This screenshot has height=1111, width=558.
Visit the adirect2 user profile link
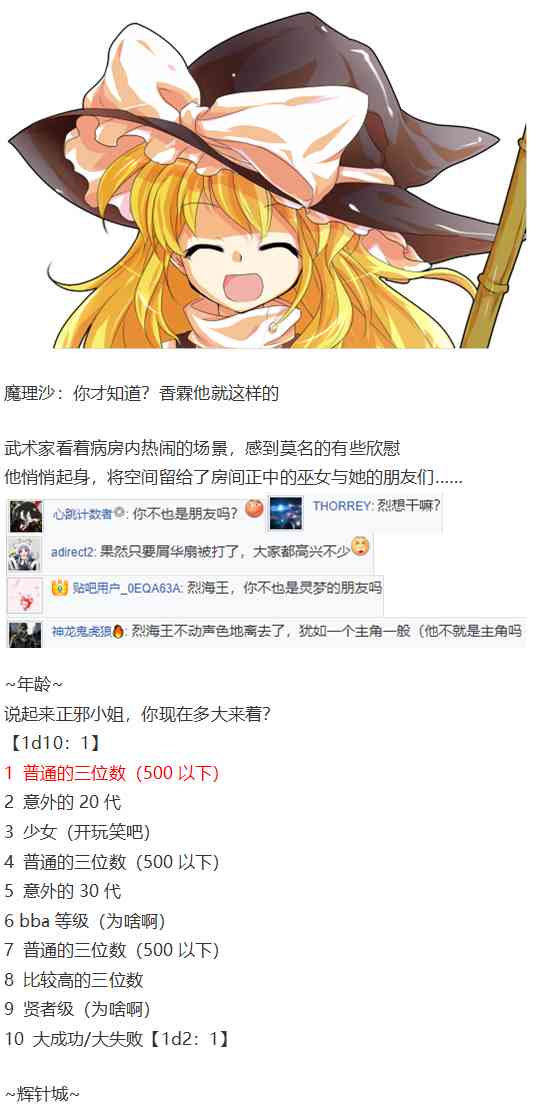74,550
